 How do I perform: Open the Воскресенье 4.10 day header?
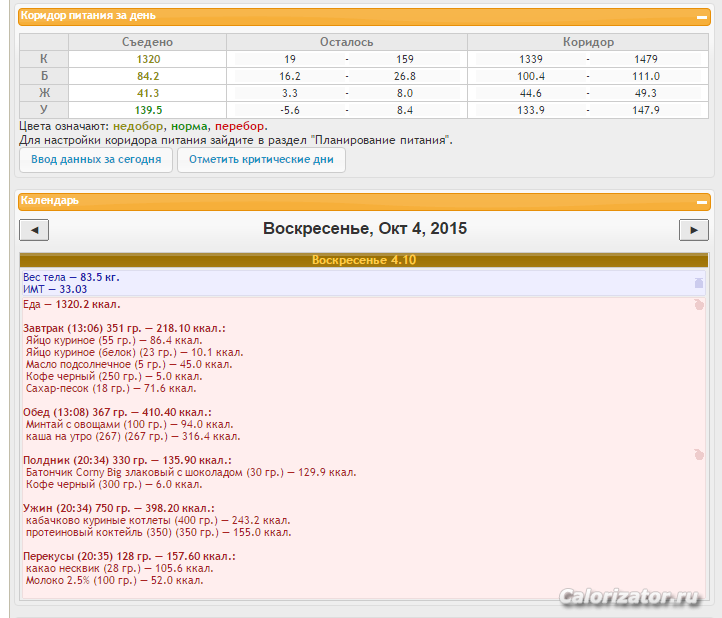(363, 260)
